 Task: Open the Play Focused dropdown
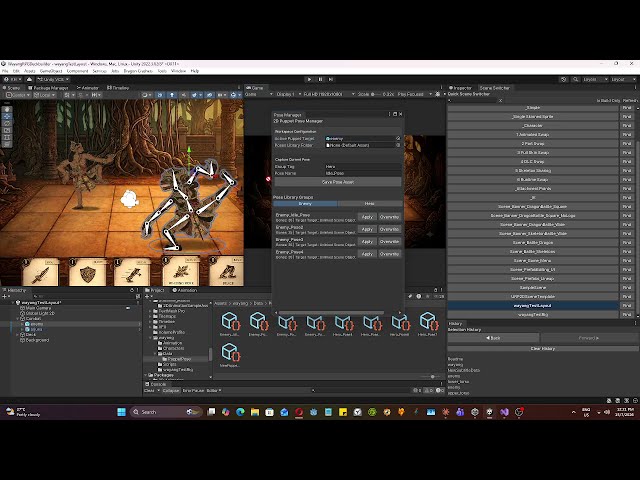[414, 94]
